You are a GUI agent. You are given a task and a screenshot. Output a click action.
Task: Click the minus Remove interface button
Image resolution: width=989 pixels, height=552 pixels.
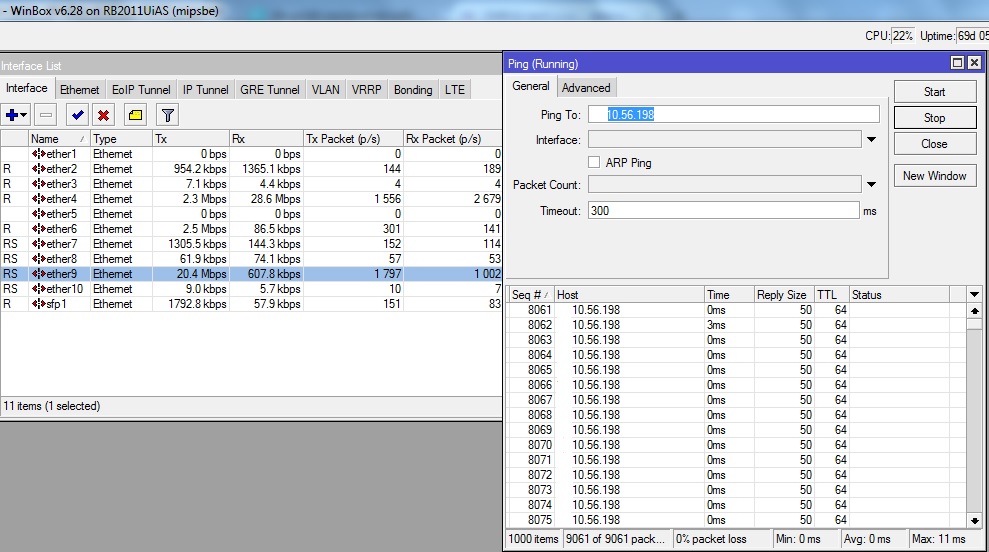tap(46, 115)
